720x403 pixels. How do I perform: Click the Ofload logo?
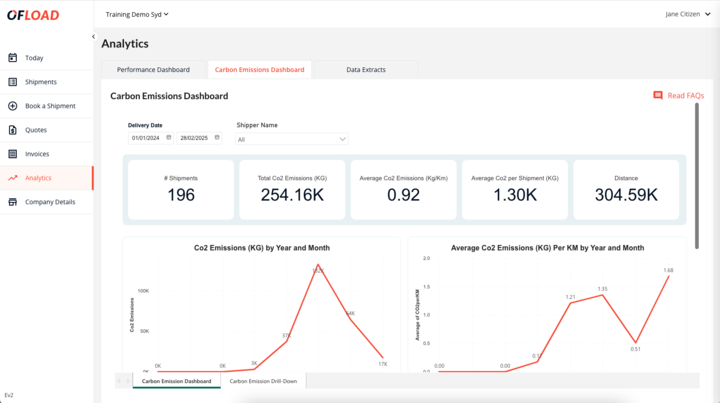point(35,15)
